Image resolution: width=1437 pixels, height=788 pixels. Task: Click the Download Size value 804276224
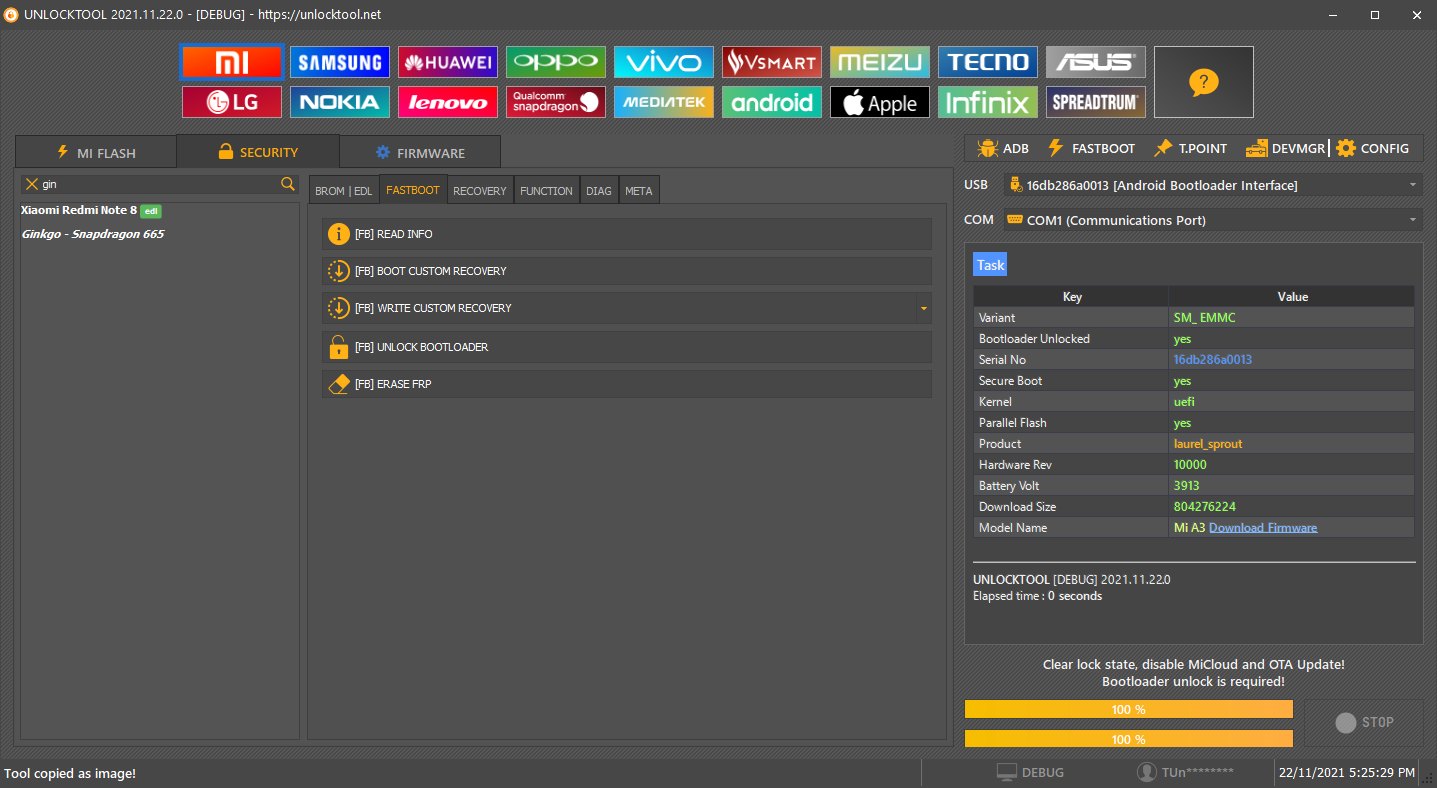coord(1205,506)
